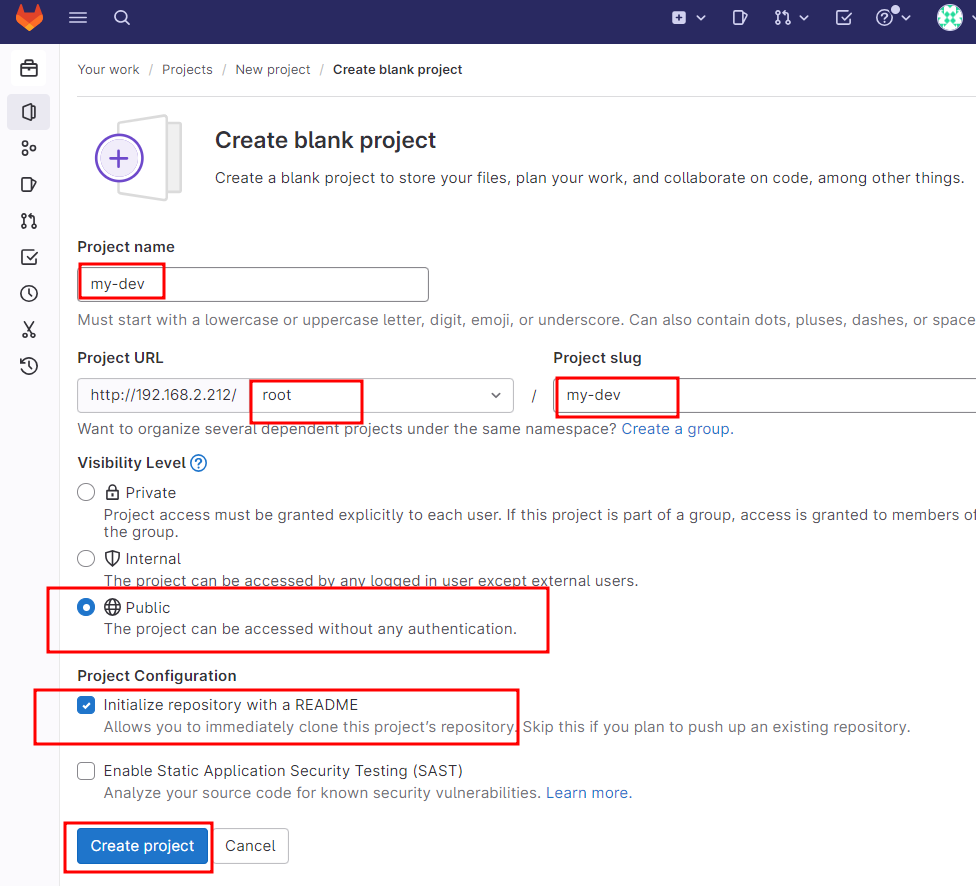This screenshot has width=976, height=886.
Task: Click the http://192.168.2.212/ URL prefix
Action: point(164,395)
